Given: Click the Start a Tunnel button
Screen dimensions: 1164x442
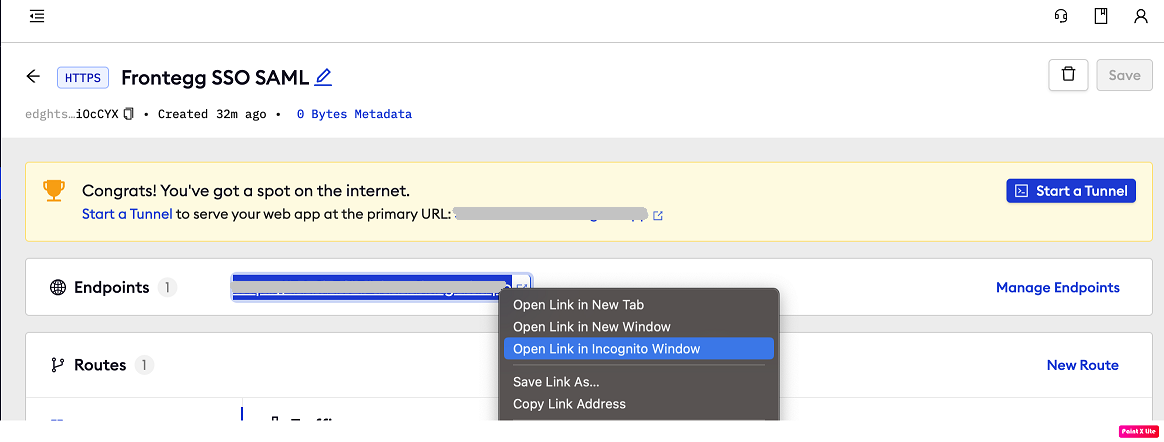Looking at the screenshot, I should [x=1070, y=191].
